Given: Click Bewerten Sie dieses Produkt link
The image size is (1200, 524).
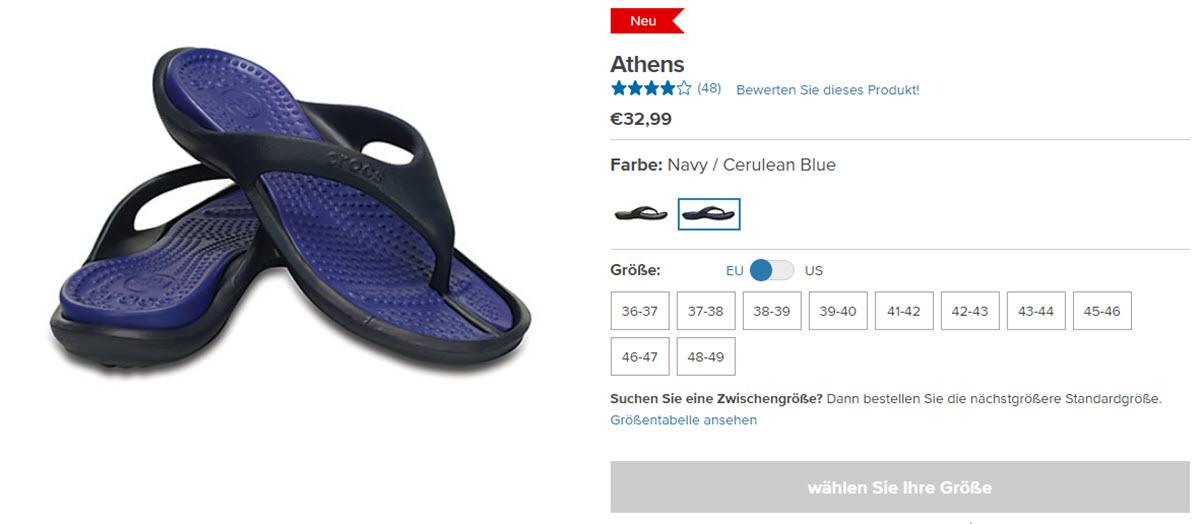Looking at the screenshot, I should tap(828, 90).
